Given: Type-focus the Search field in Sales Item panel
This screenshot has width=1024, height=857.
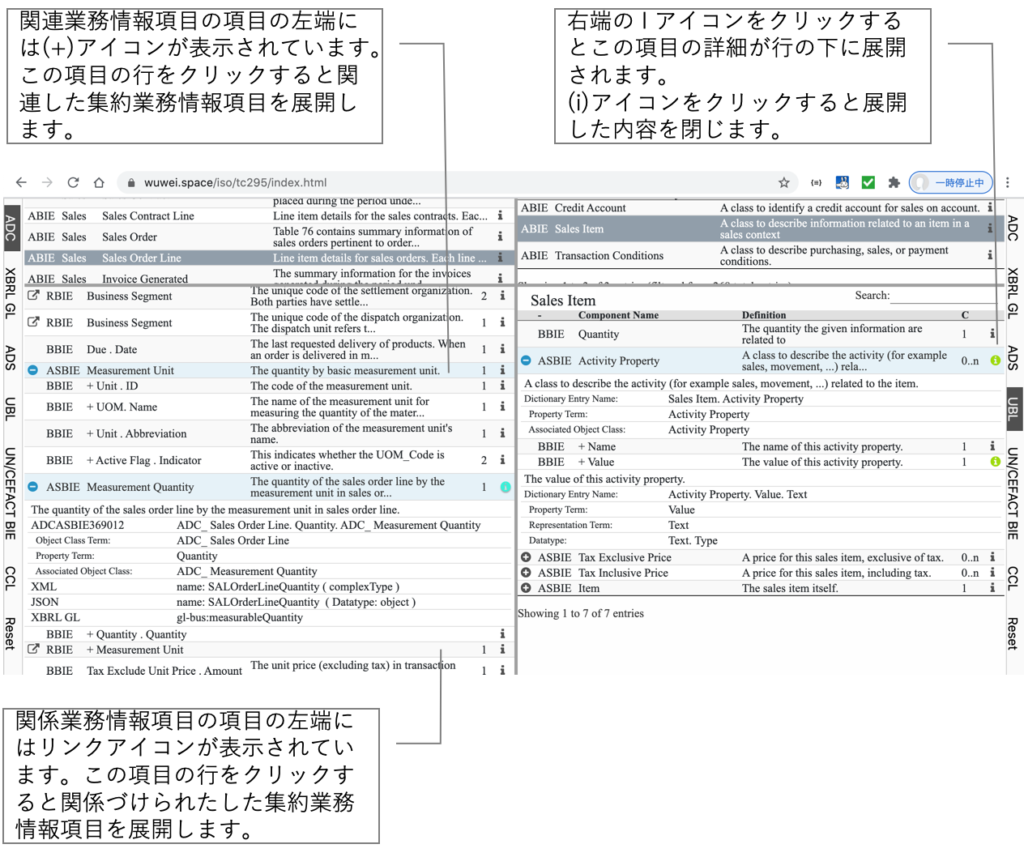Looking at the screenshot, I should [944, 296].
